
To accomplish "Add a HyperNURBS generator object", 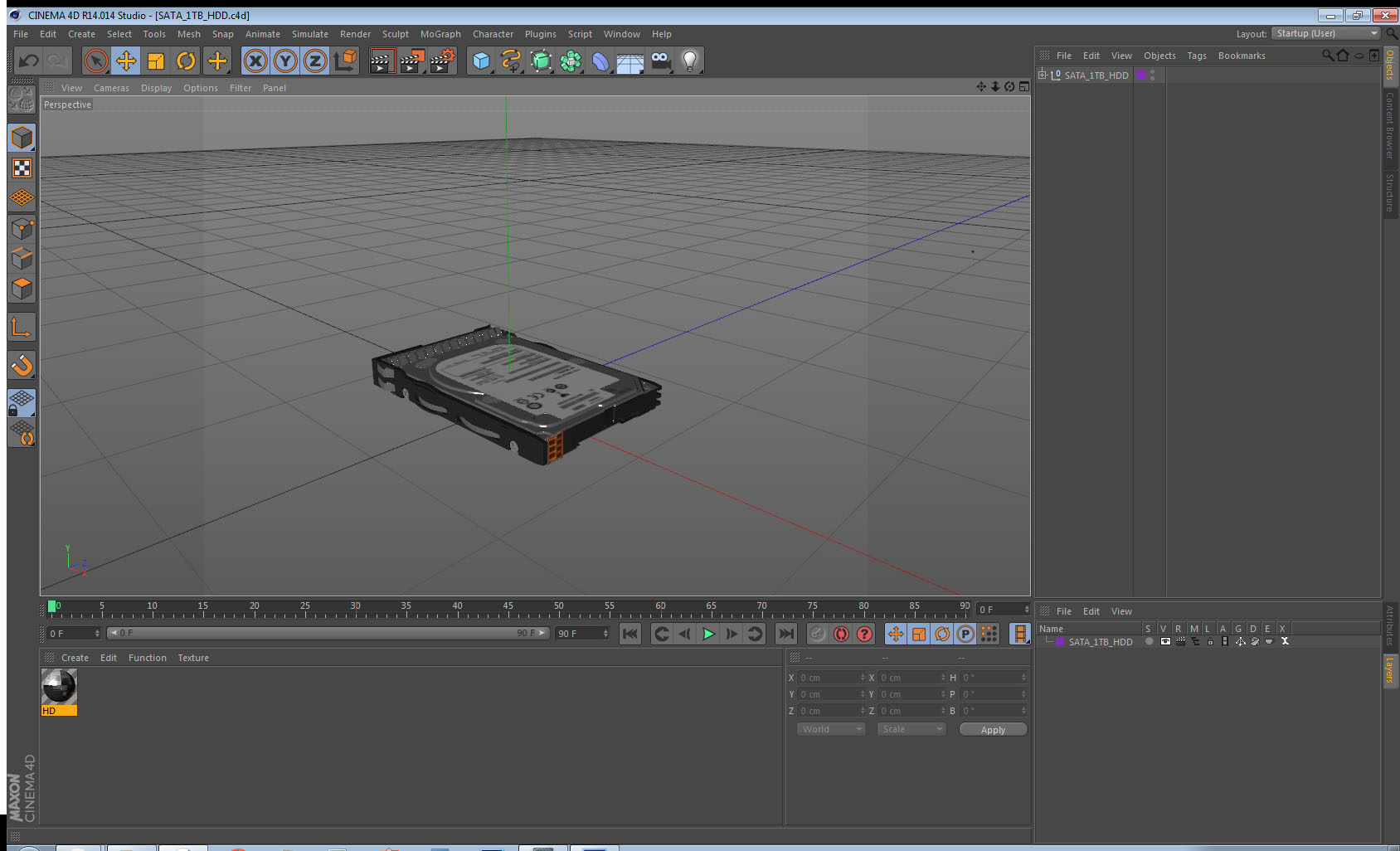I will (541, 61).
